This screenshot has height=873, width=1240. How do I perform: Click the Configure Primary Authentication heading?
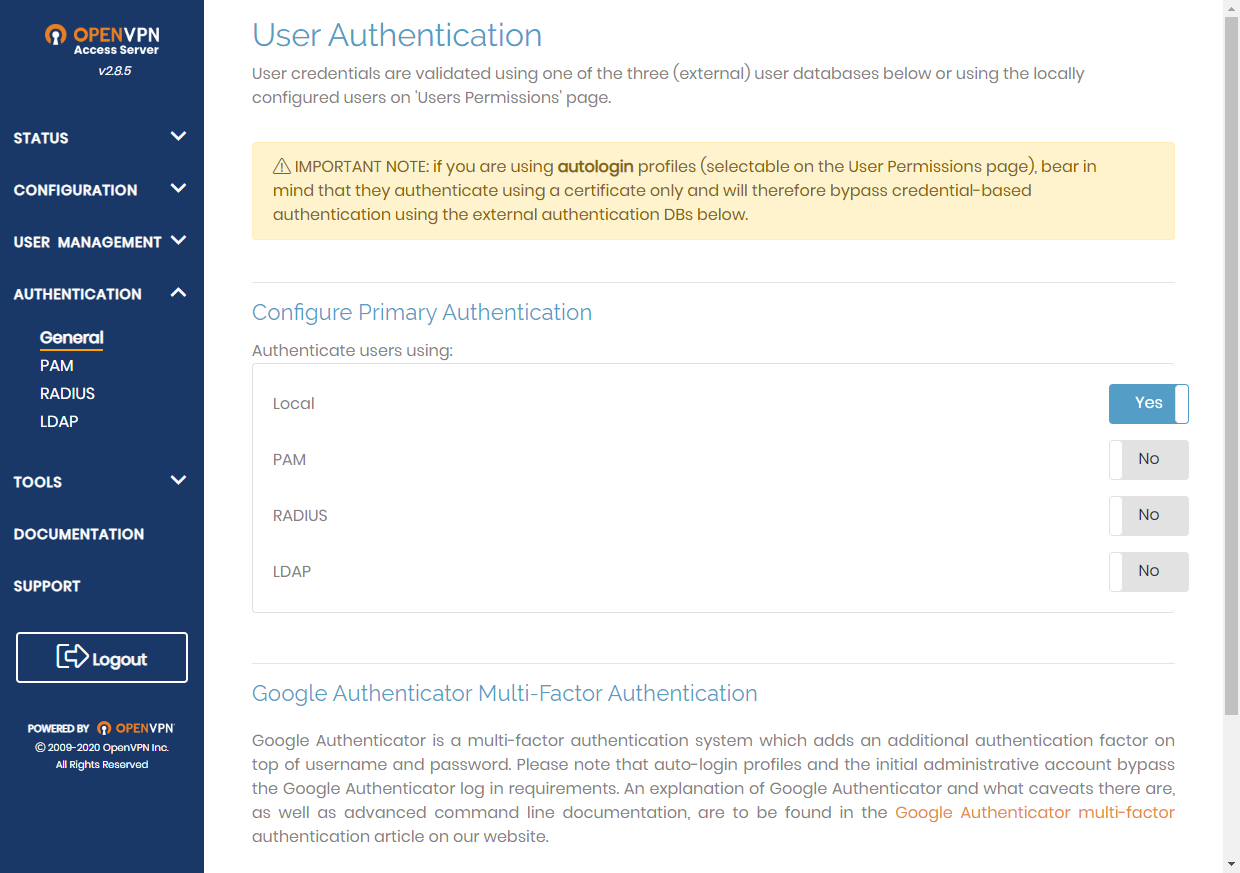[422, 313]
